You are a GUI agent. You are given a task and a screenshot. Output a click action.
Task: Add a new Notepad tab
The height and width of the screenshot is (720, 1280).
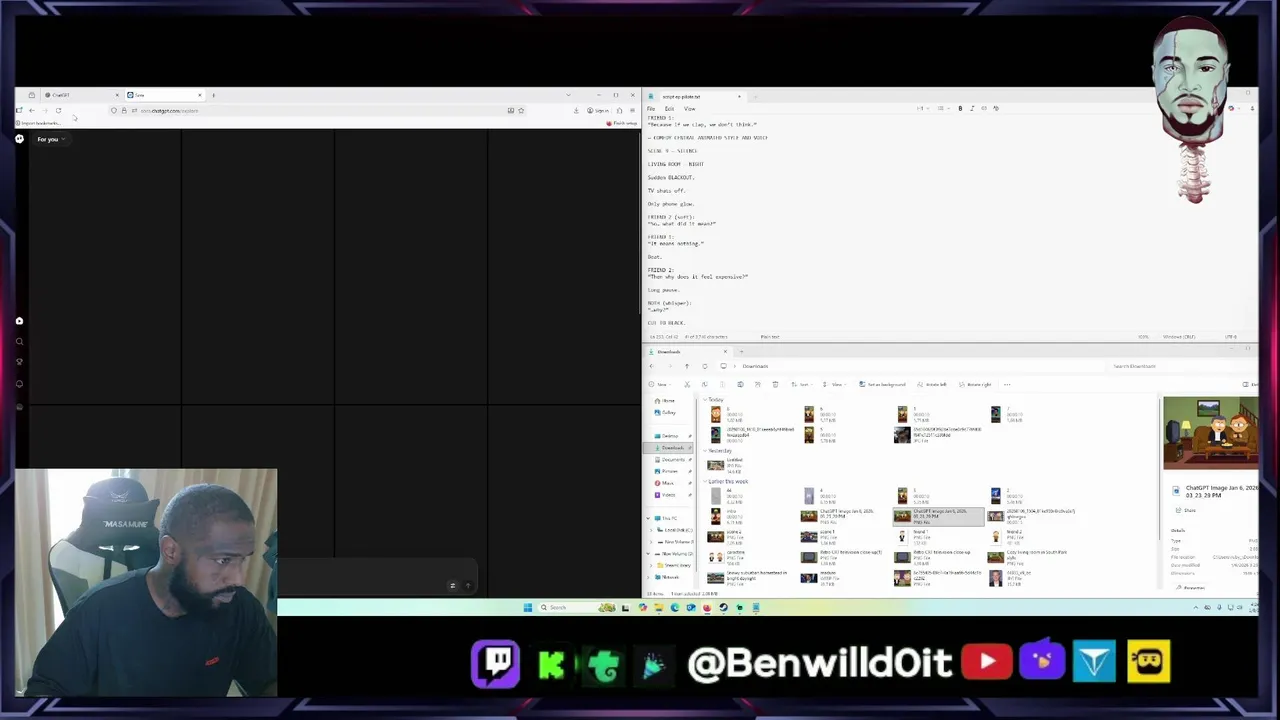click(x=755, y=96)
